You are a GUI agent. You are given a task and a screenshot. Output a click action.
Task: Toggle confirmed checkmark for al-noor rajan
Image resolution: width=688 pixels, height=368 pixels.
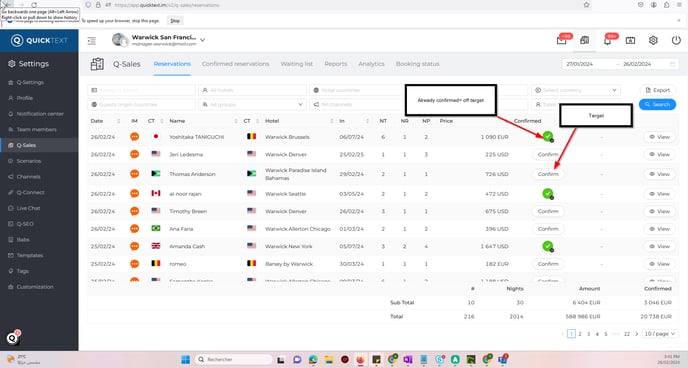coord(548,193)
